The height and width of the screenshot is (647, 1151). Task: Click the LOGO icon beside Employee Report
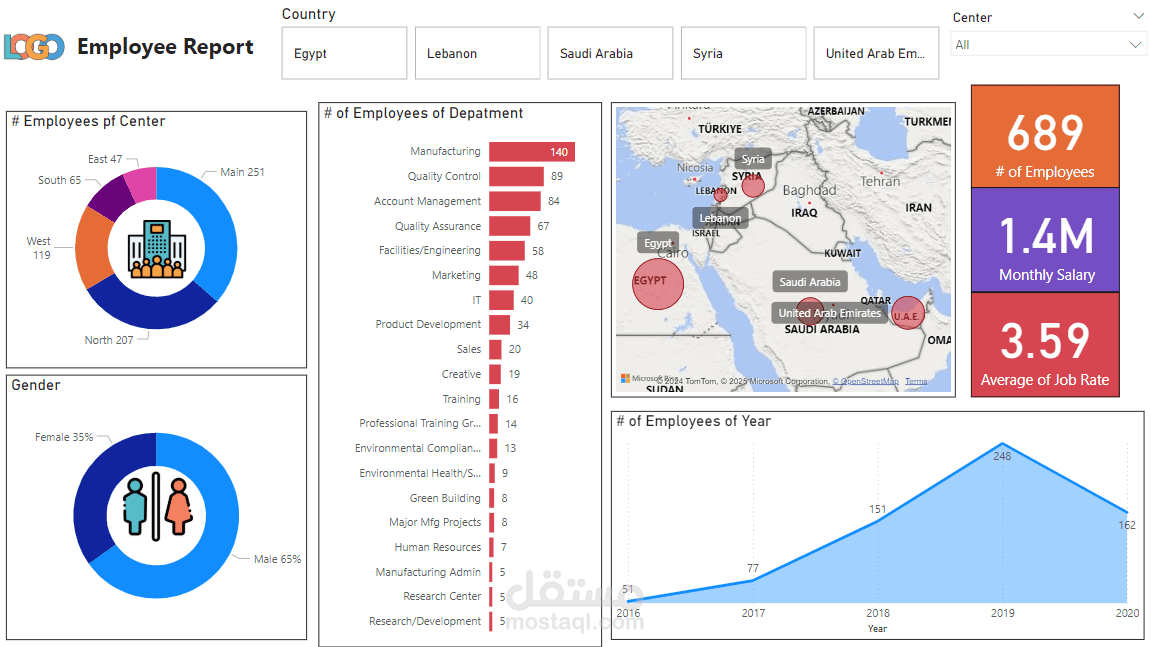(x=34, y=47)
